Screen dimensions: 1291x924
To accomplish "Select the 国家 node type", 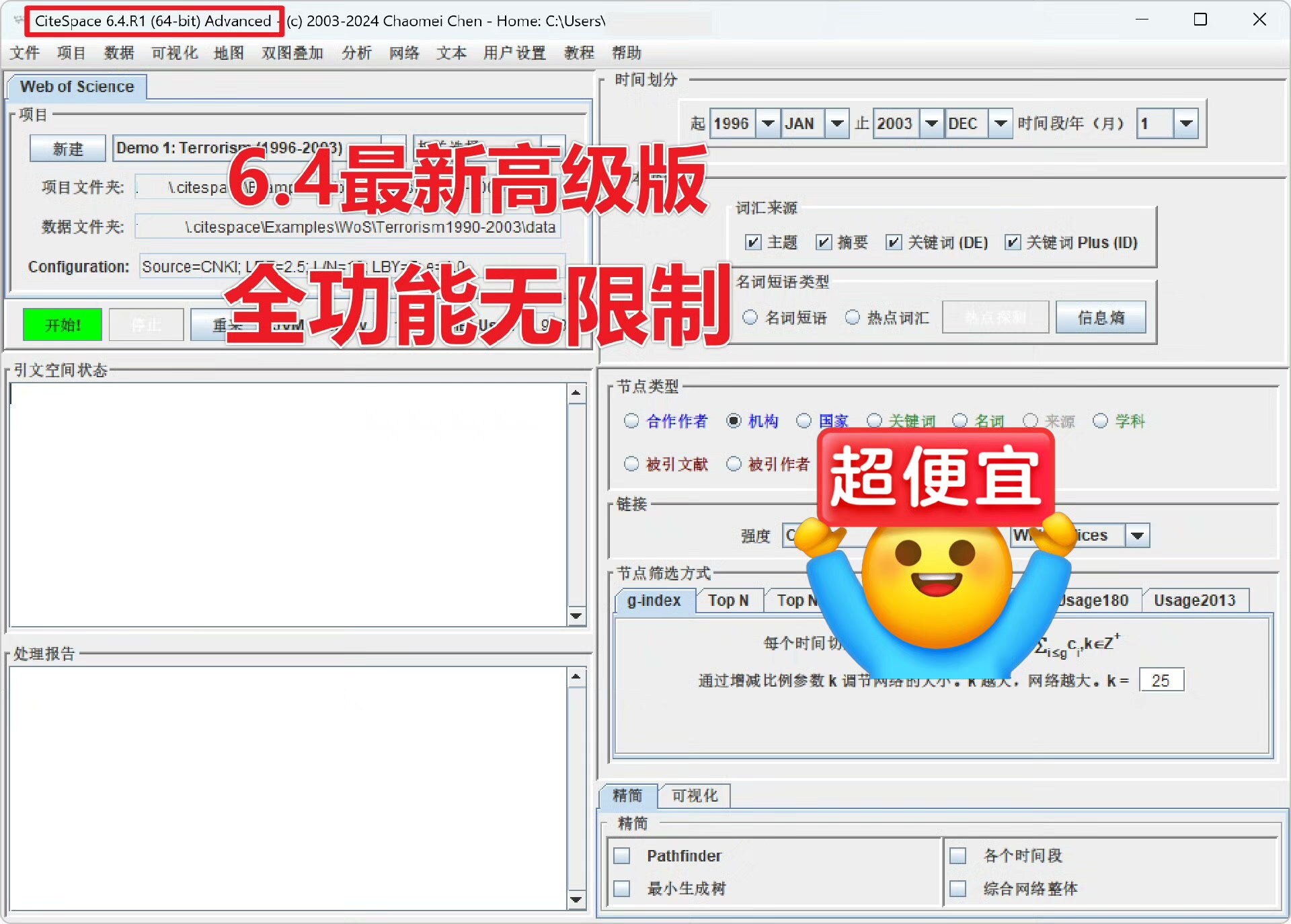I will point(804,421).
